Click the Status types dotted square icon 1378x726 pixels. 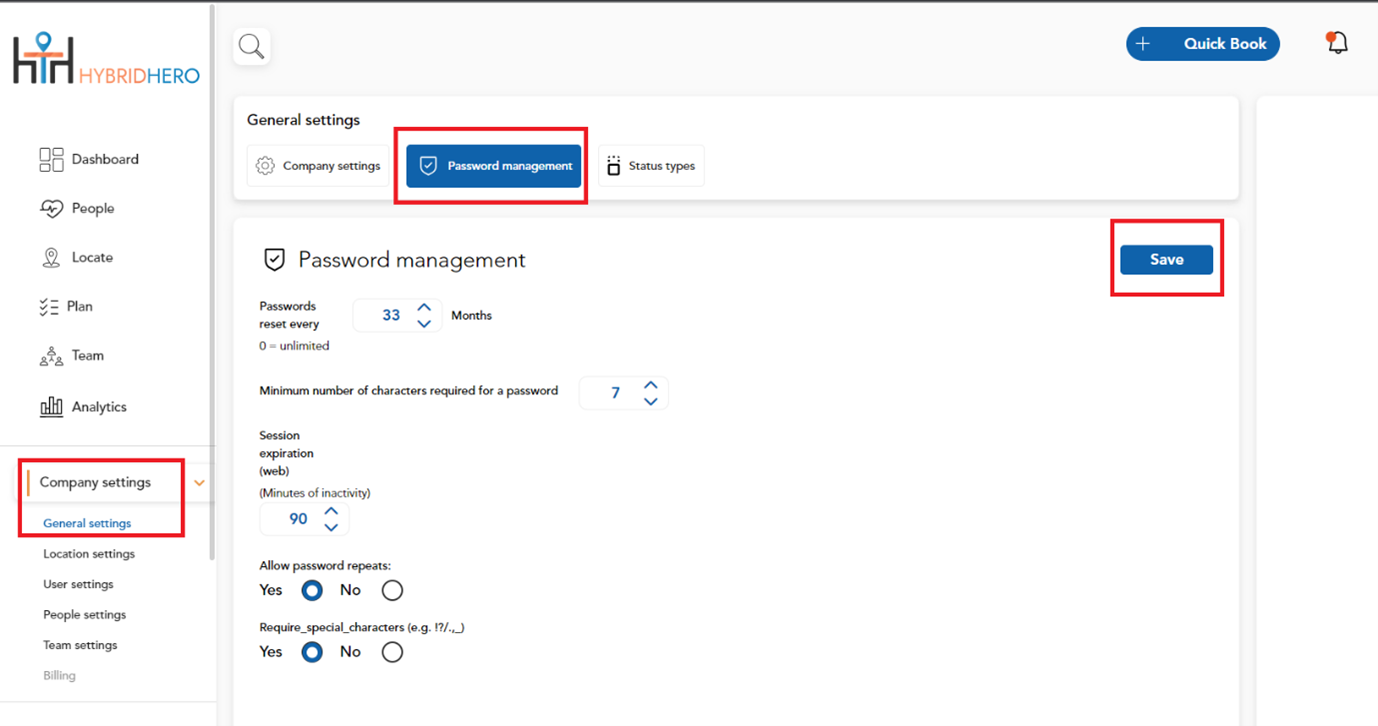tap(614, 166)
